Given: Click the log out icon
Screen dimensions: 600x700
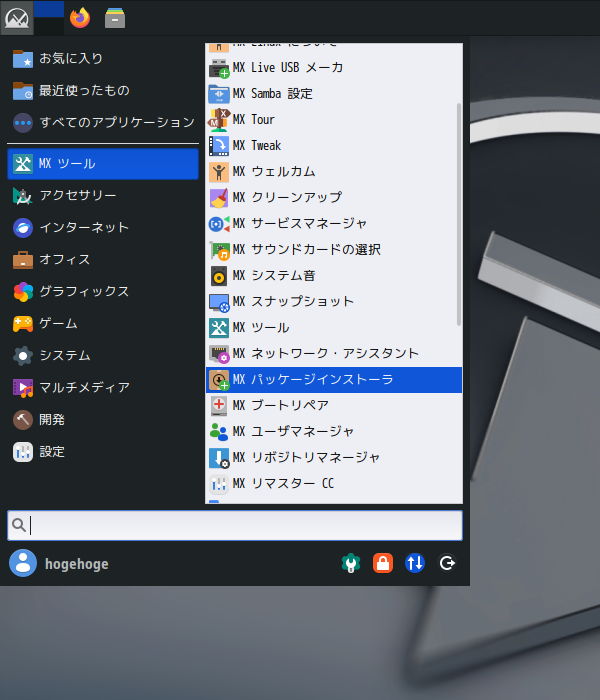Looking at the screenshot, I should 448,563.
